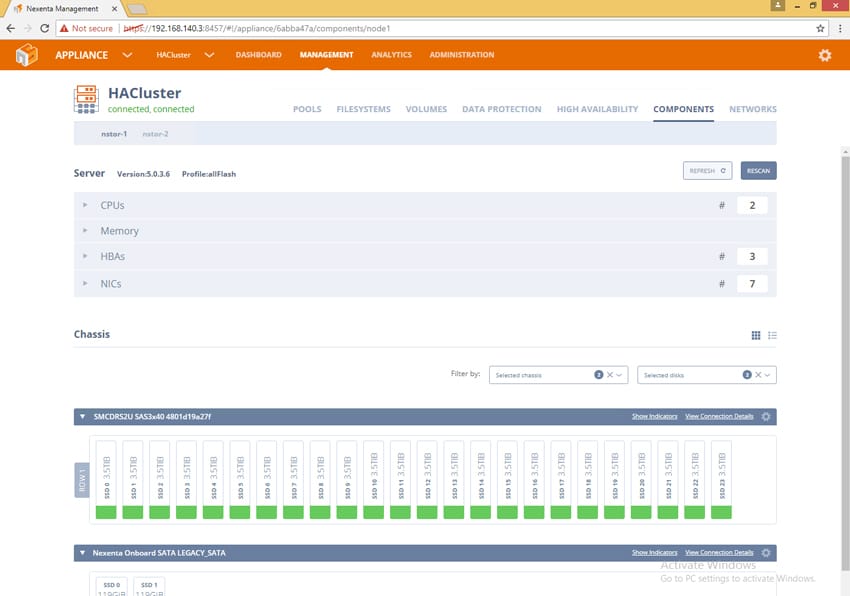Click View Connection Details for Onboard SATA chassis
The image size is (850, 596).
click(719, 553)
